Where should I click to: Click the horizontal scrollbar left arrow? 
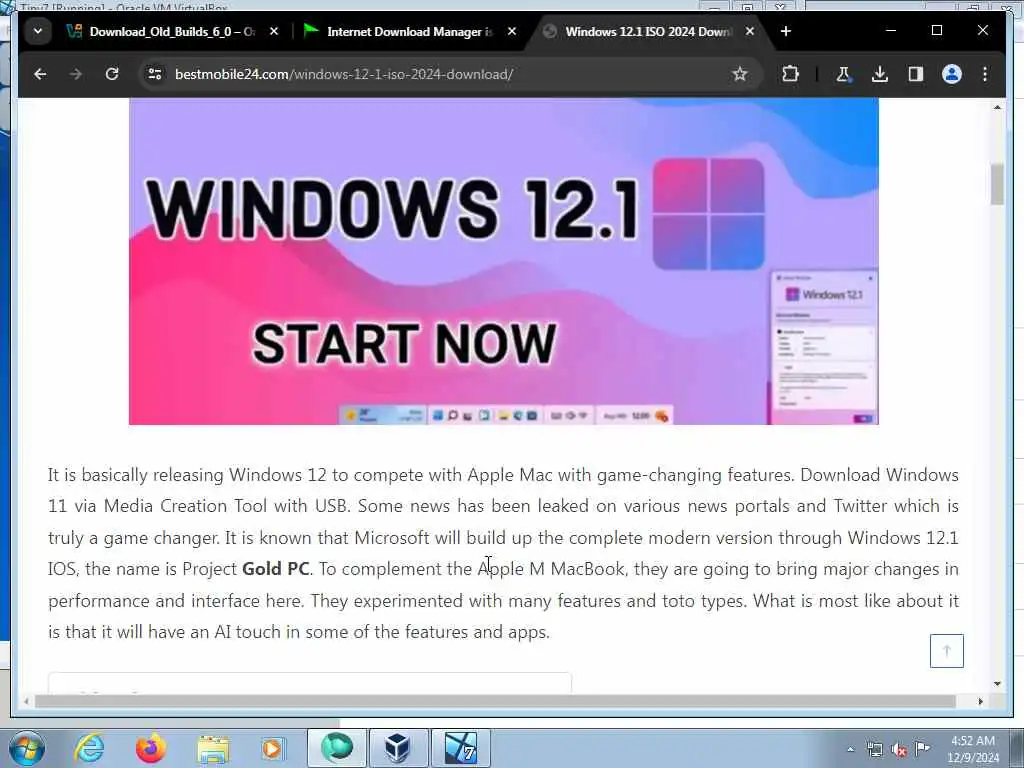tap(26, 701)
